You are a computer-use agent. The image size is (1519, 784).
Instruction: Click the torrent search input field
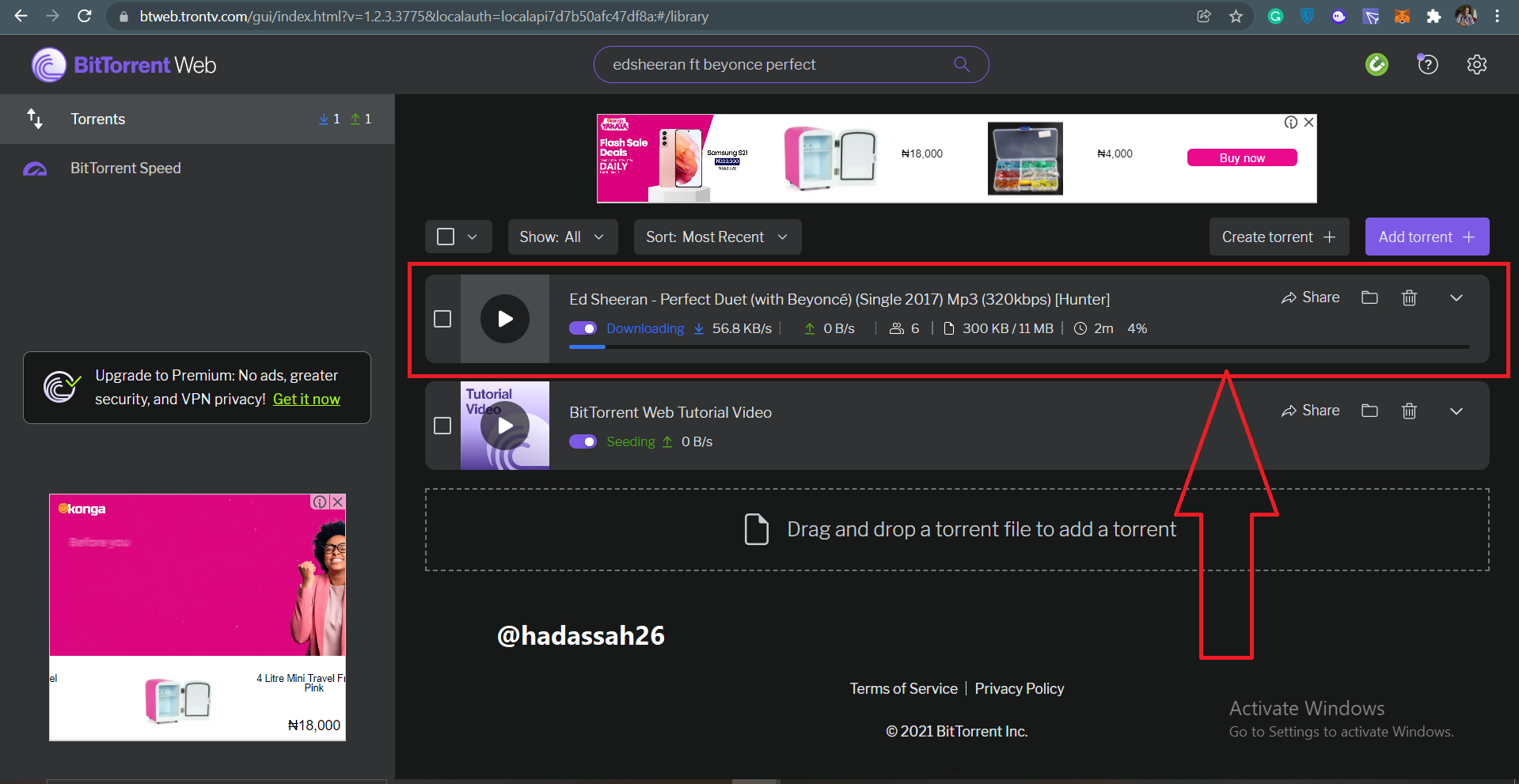click(x=780, y=64)
